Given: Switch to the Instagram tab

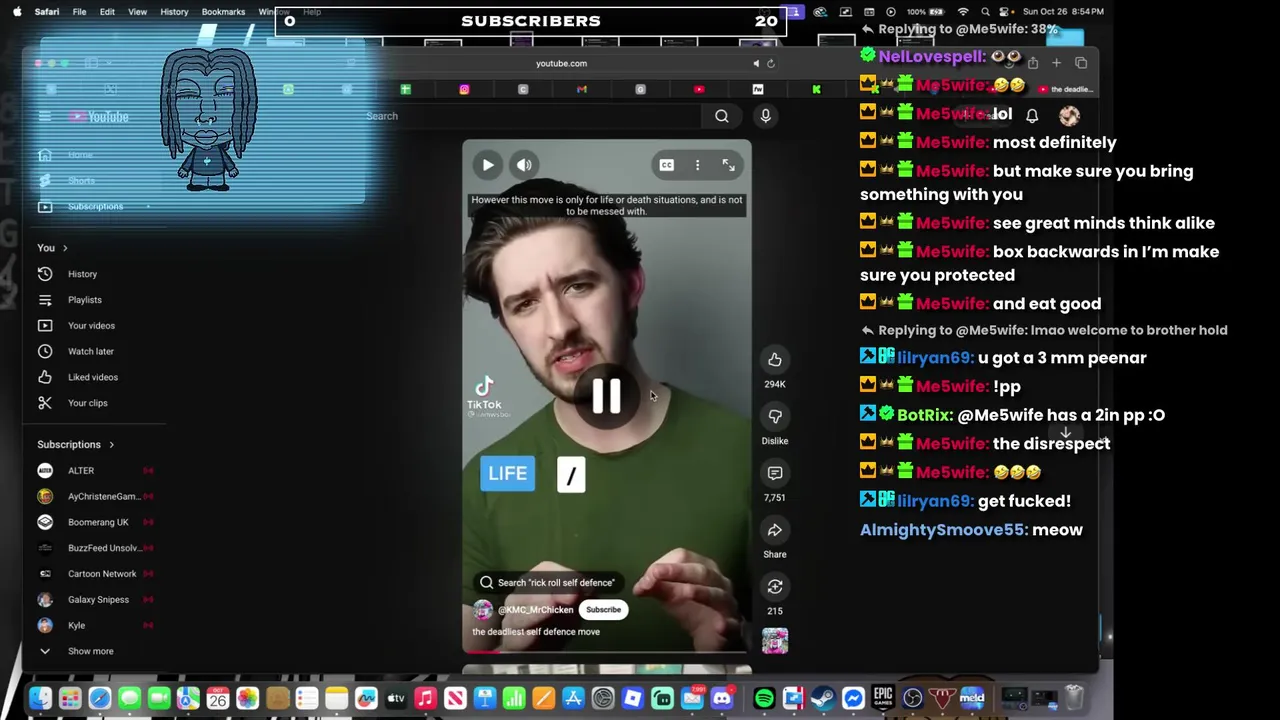Looking at the screenshot, I should tap(464, 90).
